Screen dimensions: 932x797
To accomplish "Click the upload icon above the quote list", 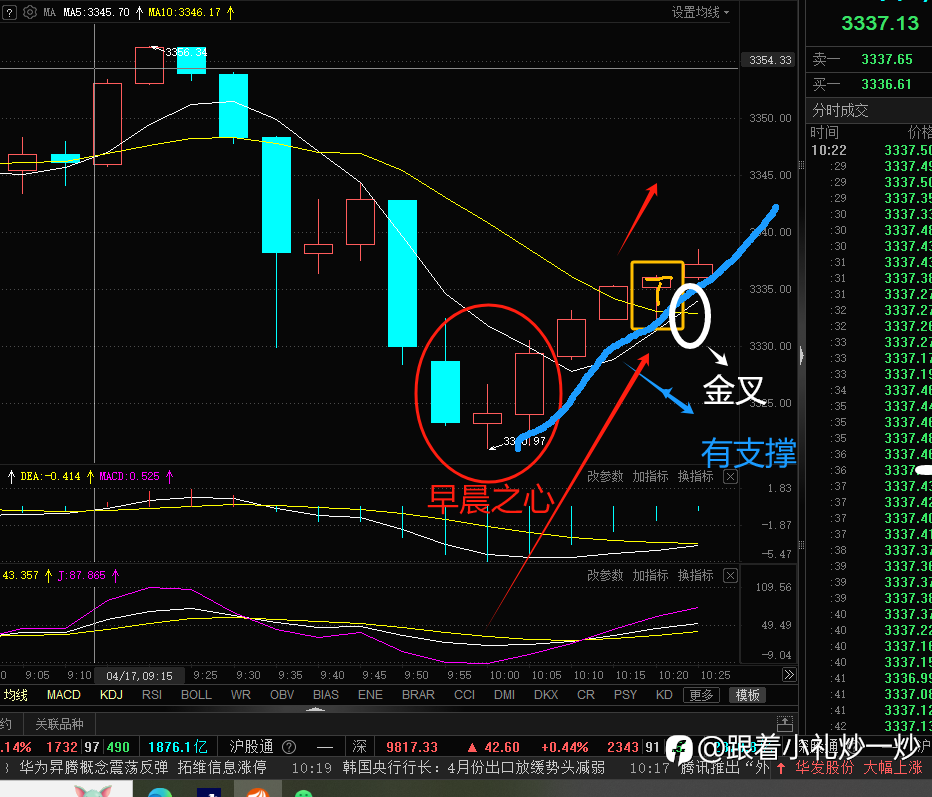I will [x=785, y=723].
